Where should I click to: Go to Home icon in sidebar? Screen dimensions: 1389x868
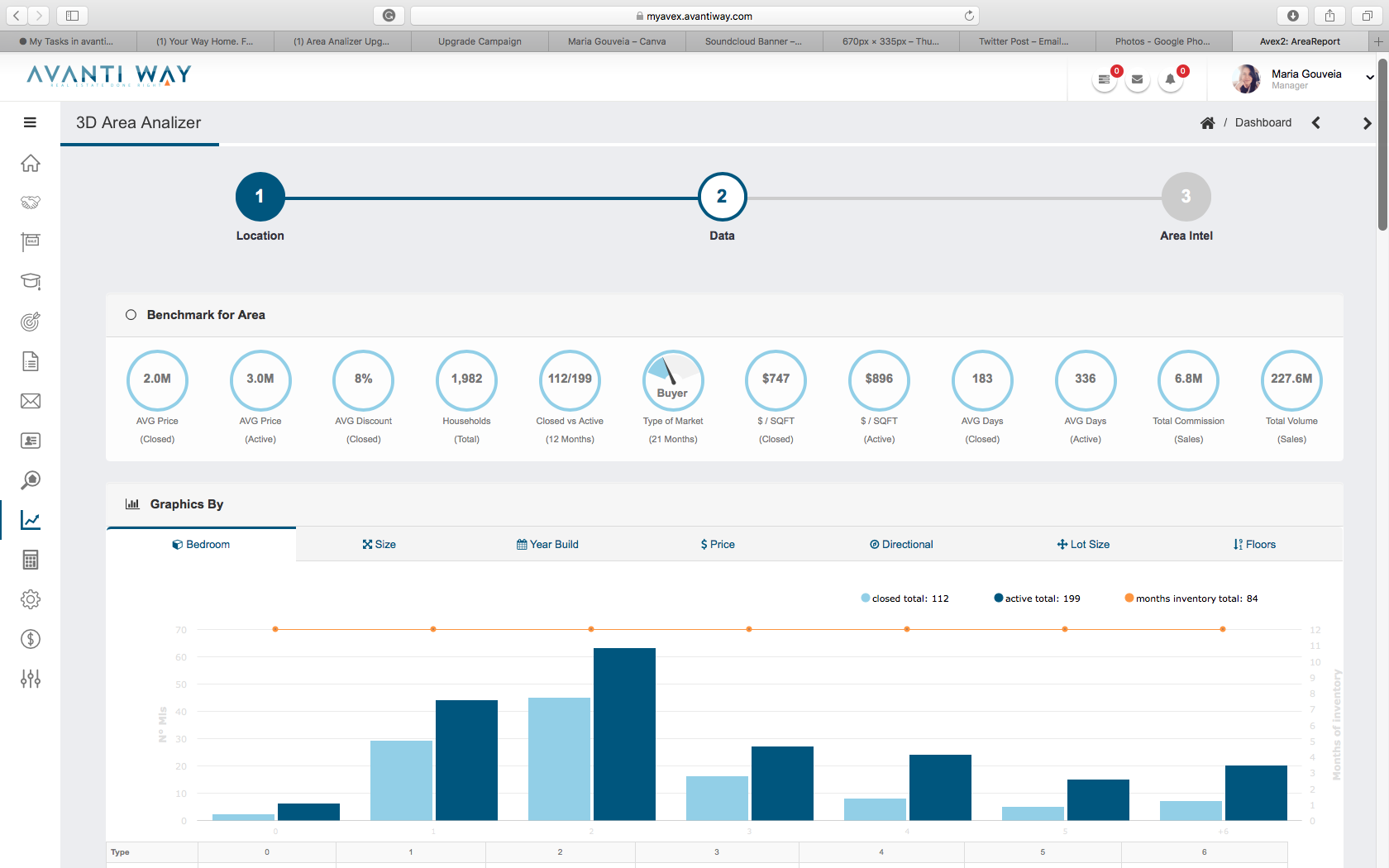click(31, 163)
